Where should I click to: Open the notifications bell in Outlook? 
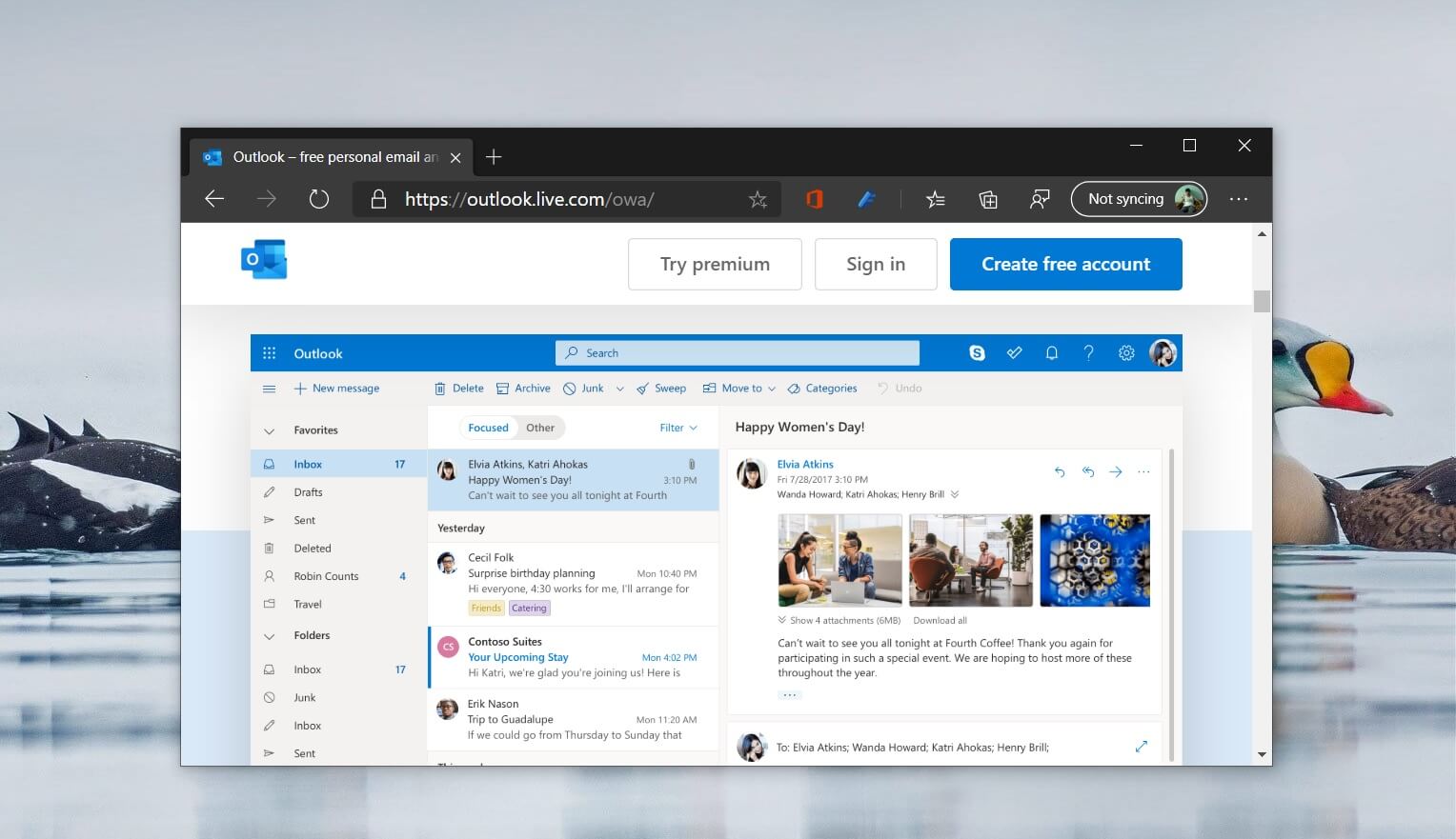pos(1051,352)
